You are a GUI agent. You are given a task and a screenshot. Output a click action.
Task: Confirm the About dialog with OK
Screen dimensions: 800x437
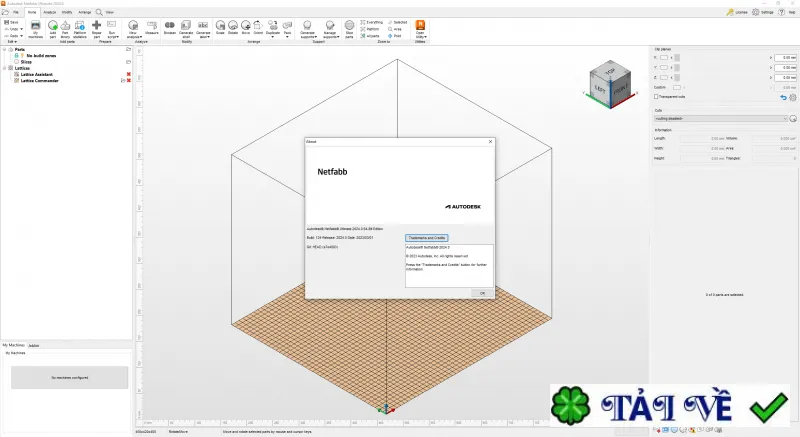tap(482, 293)
